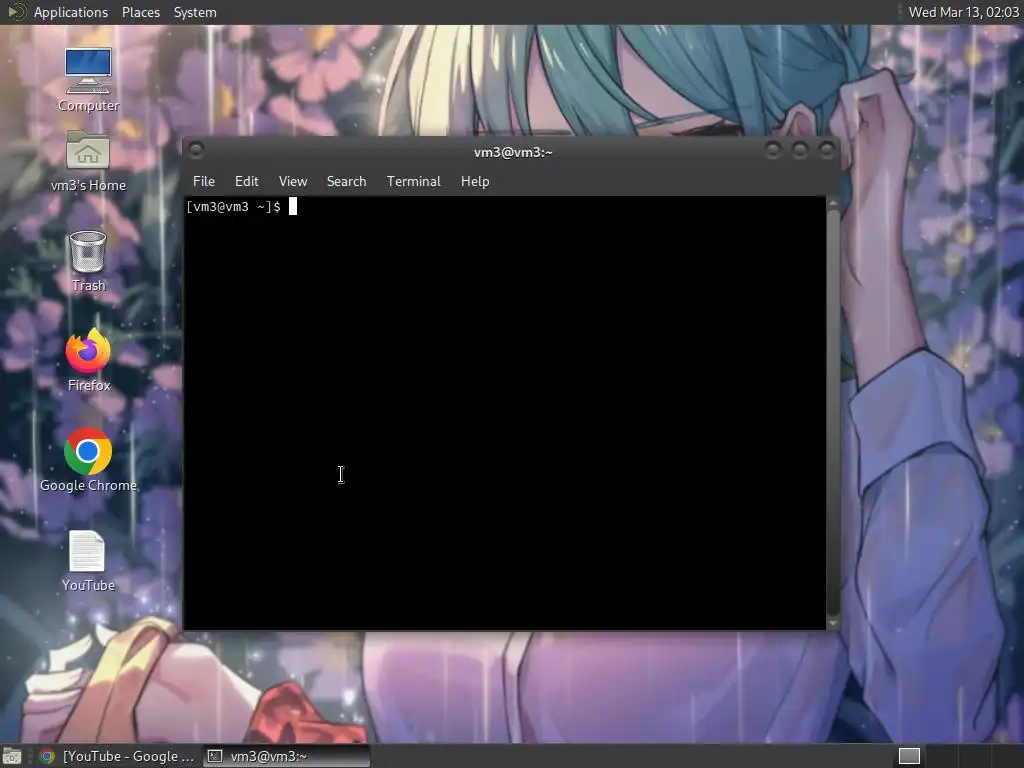Click the terminal window menu button in title bar
The height and width of the screenshot is (768, 1024).
click(x=196, y=151)
